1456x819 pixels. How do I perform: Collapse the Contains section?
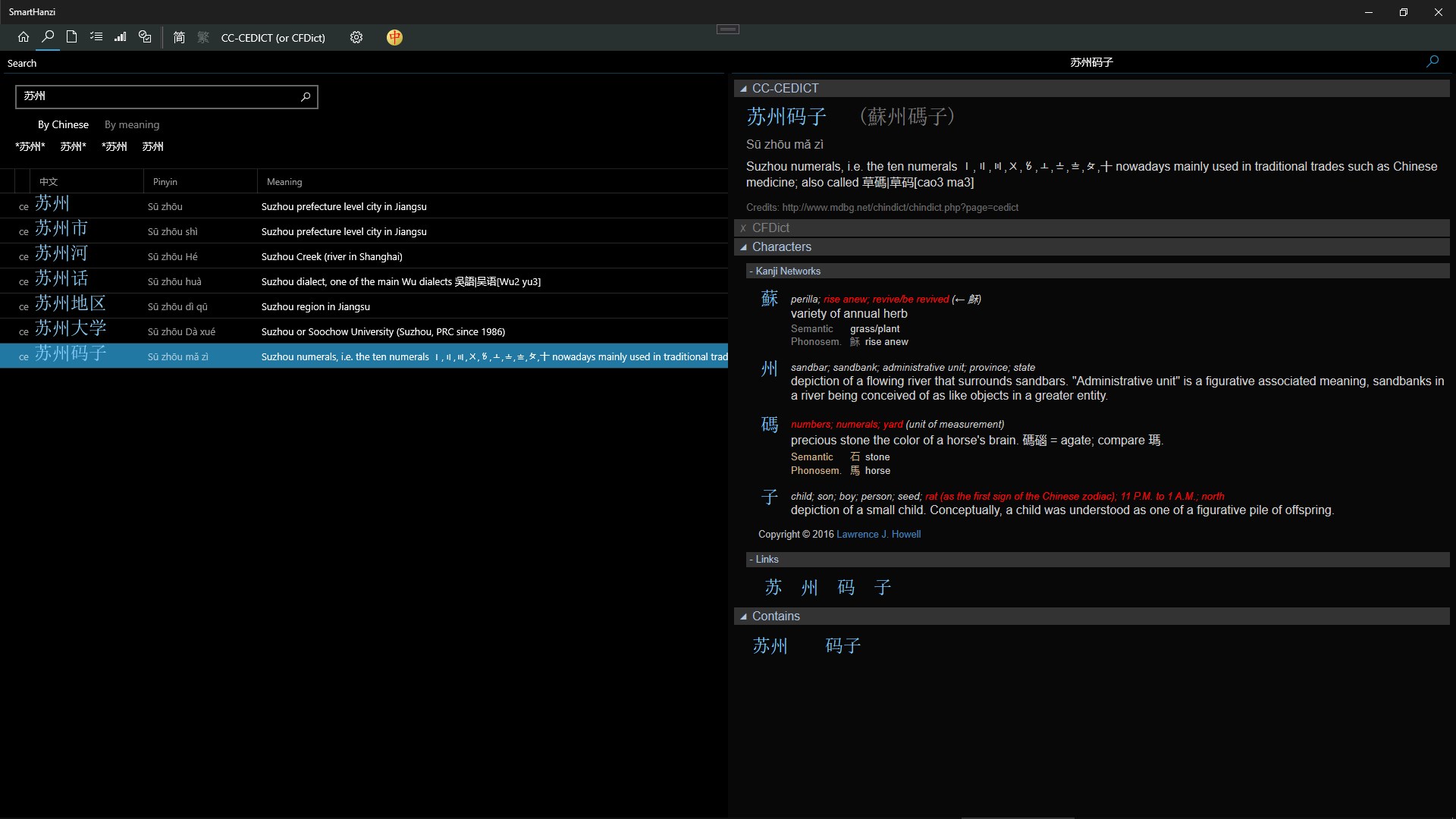click(744, 617)
